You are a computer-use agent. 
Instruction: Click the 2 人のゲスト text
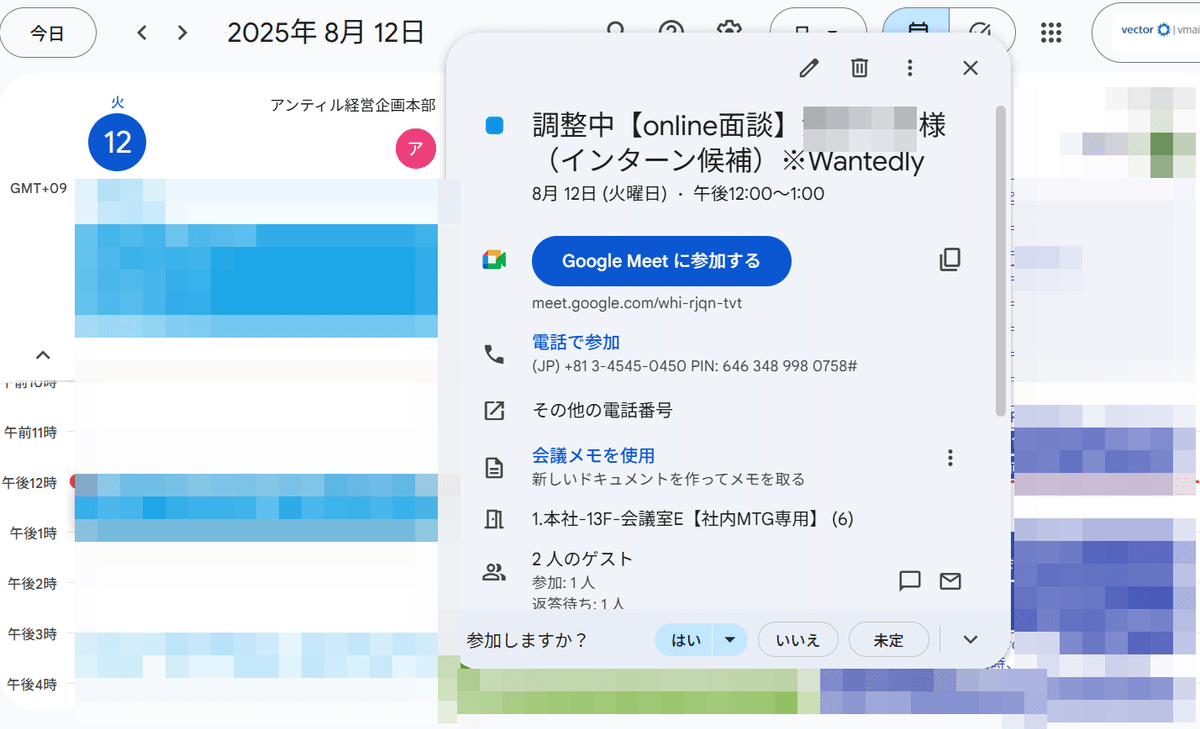tap(583, 559)
